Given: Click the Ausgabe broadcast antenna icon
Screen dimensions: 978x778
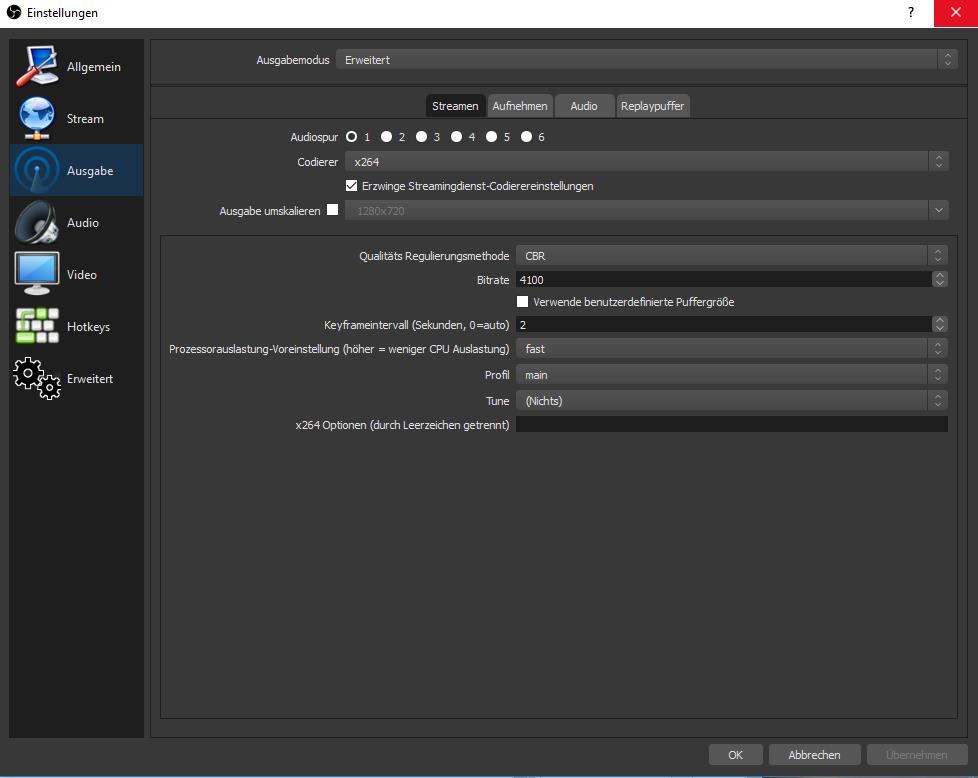Looking at the screenshot, I should pos(37,170).
